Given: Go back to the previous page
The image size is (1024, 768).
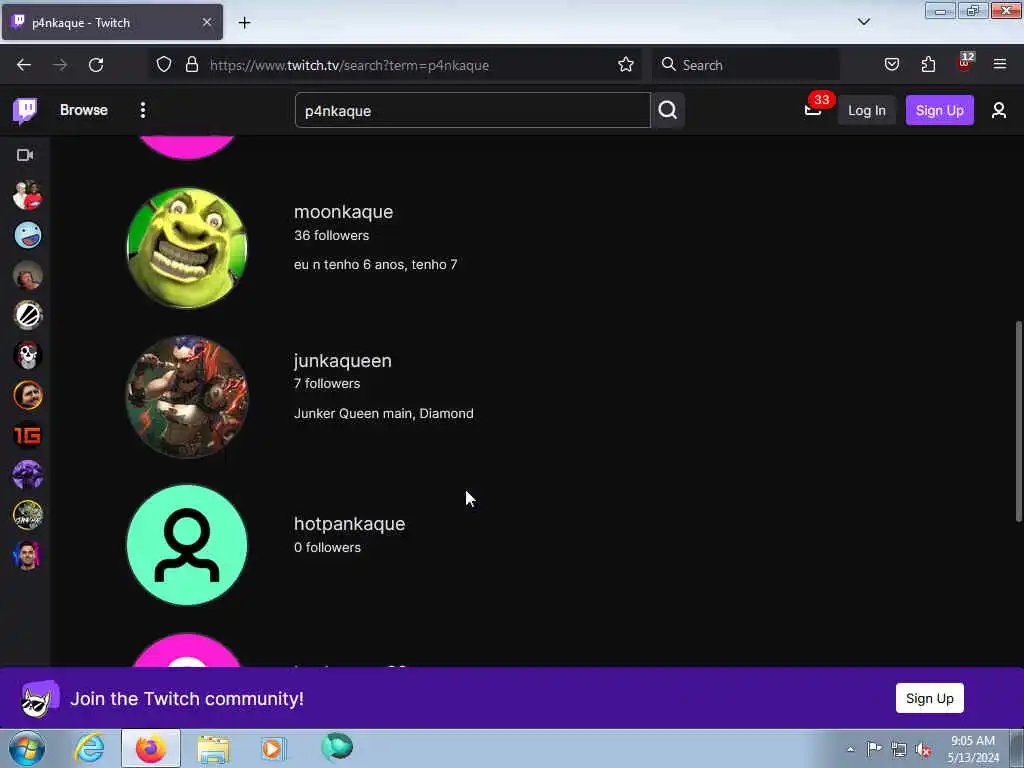Looking at the screenshot, I should click(x=24, y=65).
